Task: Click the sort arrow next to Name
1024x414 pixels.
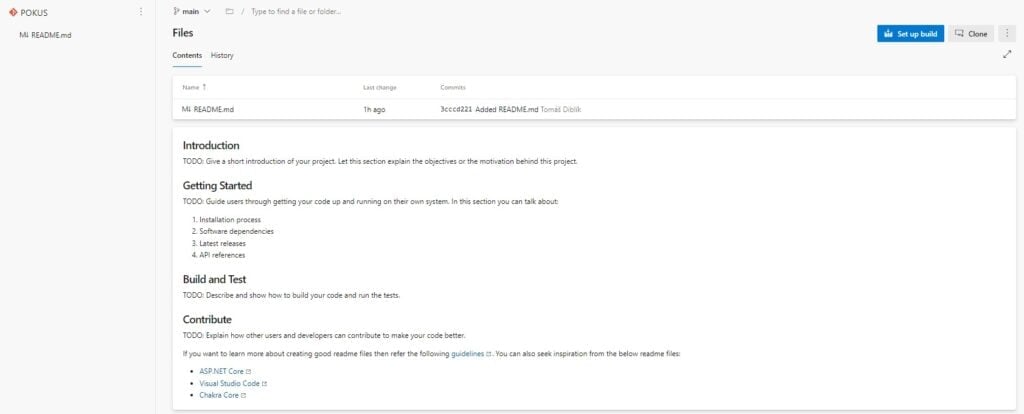Action: click(x=205, y=87)
